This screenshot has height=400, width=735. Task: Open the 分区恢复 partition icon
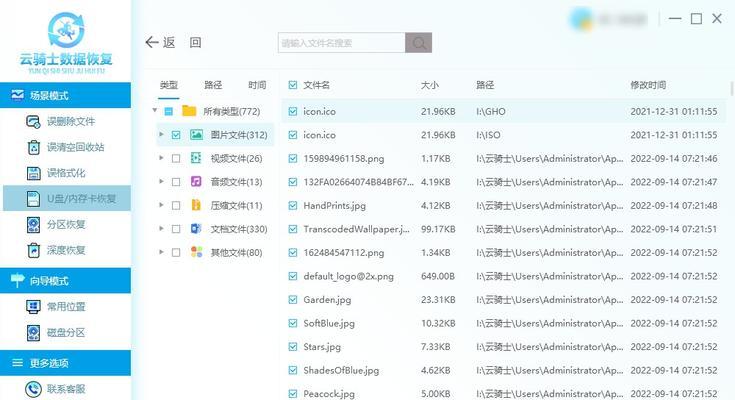coord(33,225)
